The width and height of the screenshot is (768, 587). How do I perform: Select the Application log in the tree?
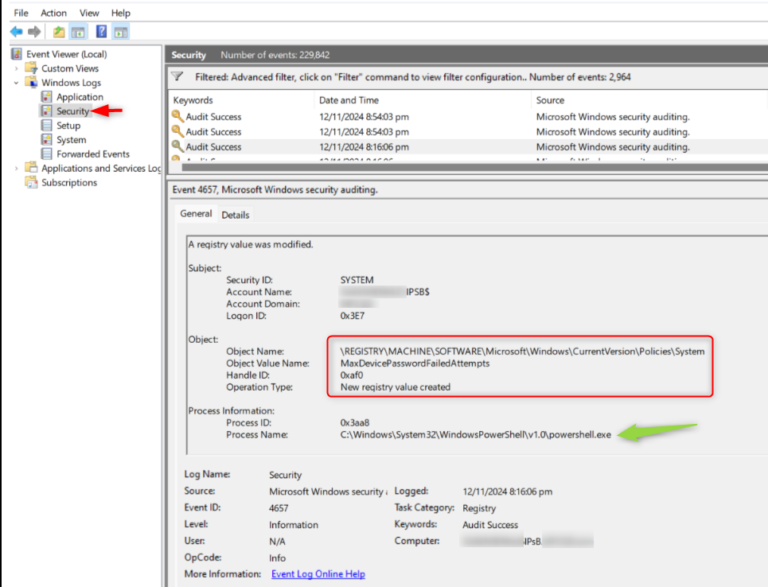click(x=80, y=97)
